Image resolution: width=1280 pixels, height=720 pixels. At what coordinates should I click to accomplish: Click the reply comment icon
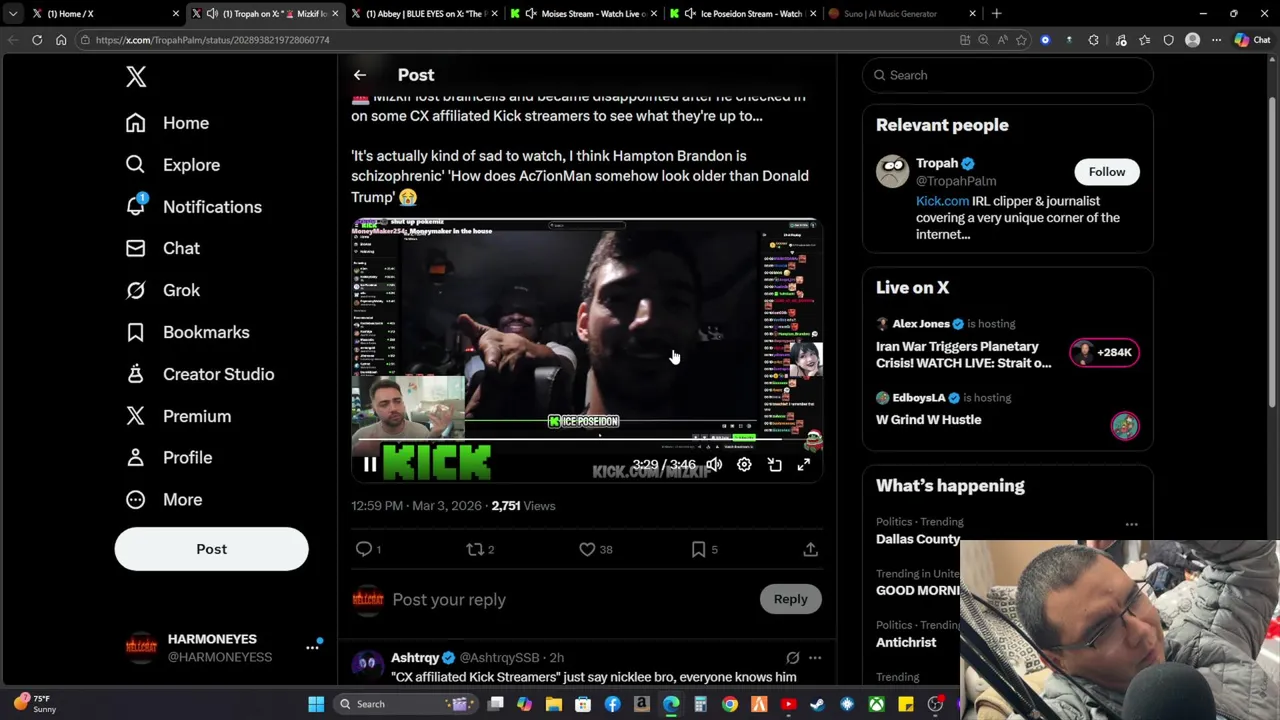(364, 549)
